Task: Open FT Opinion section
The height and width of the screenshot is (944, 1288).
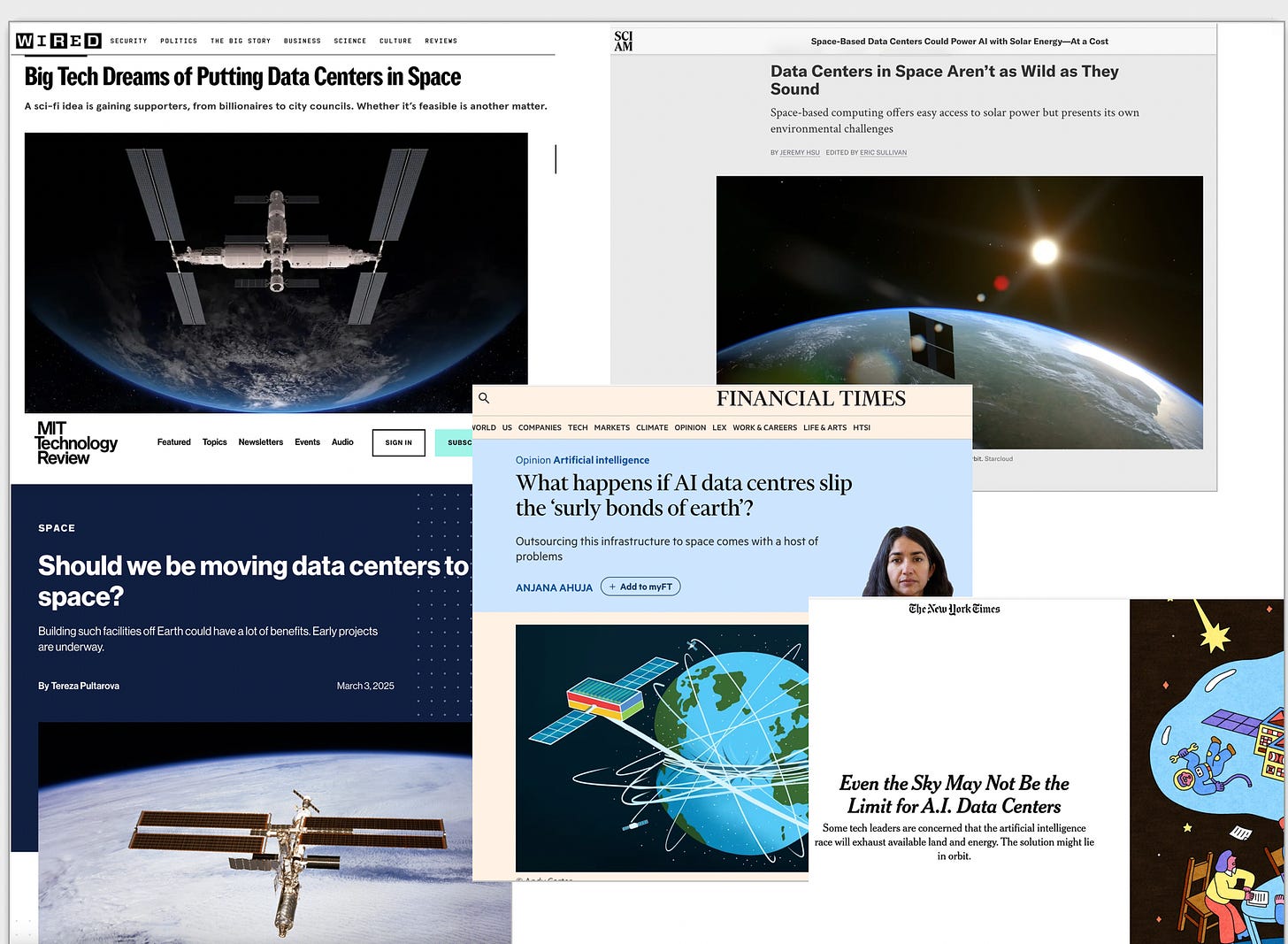Action: coord(690,427)
